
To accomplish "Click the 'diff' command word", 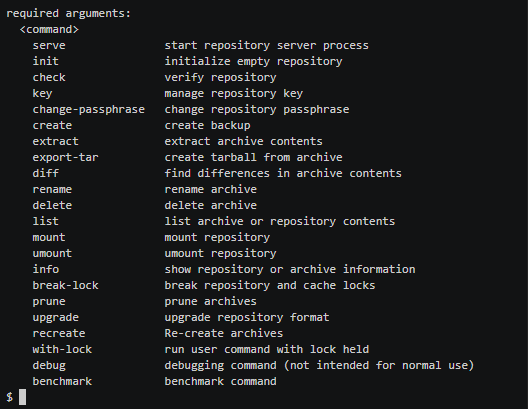I will pyautogui.click(x=45, y=173).
